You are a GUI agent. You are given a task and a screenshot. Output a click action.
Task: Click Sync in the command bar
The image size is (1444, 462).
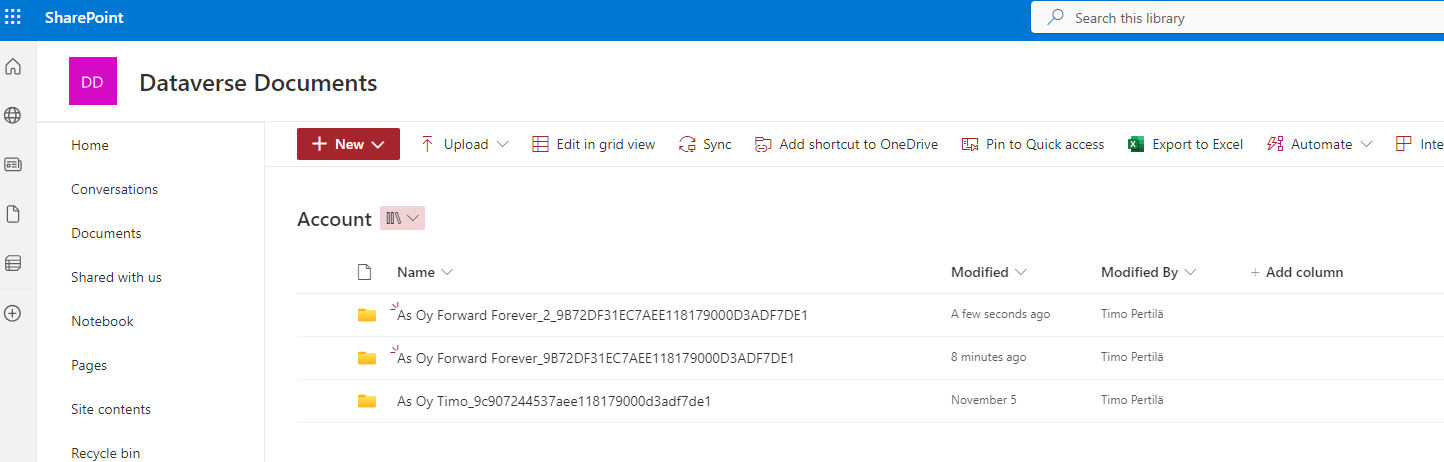[705, 144]
